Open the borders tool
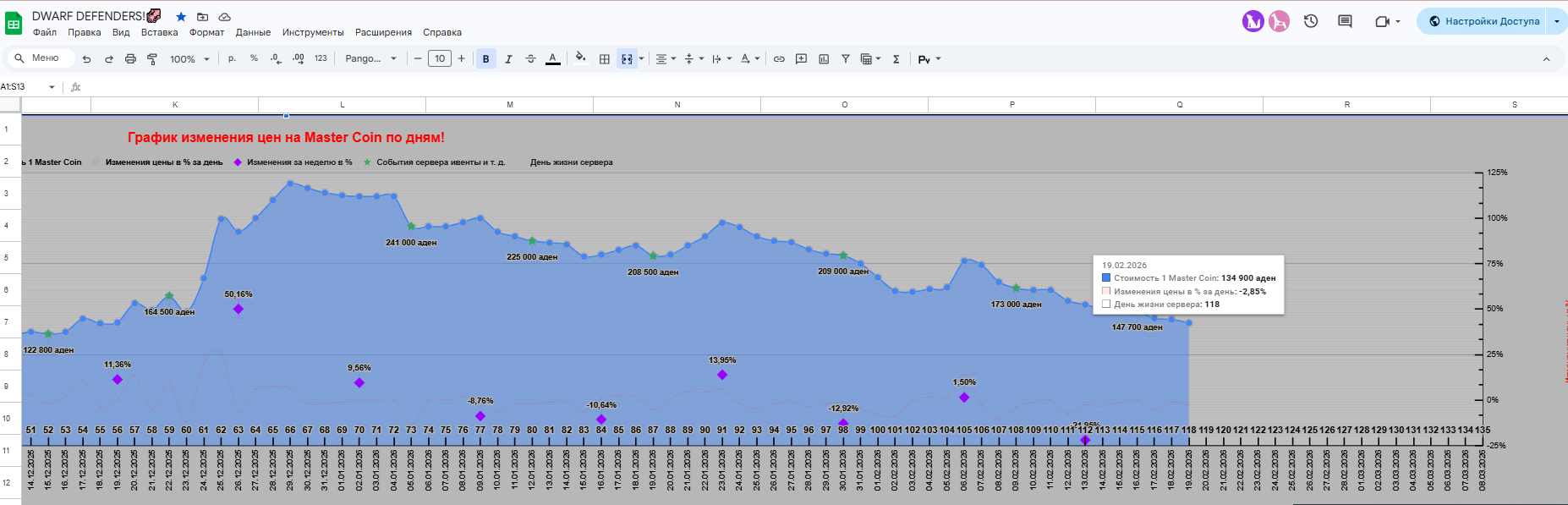1568x505 pixels. tap(604, 59)
